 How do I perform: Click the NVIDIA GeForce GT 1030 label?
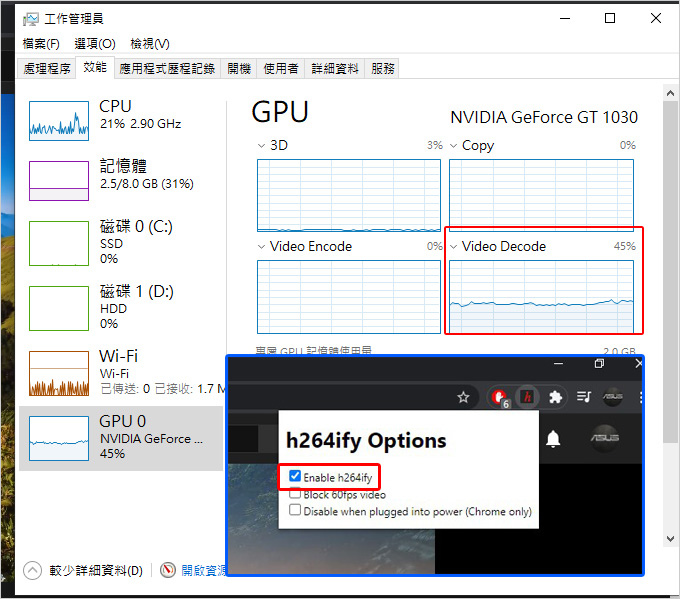point(544,118)
